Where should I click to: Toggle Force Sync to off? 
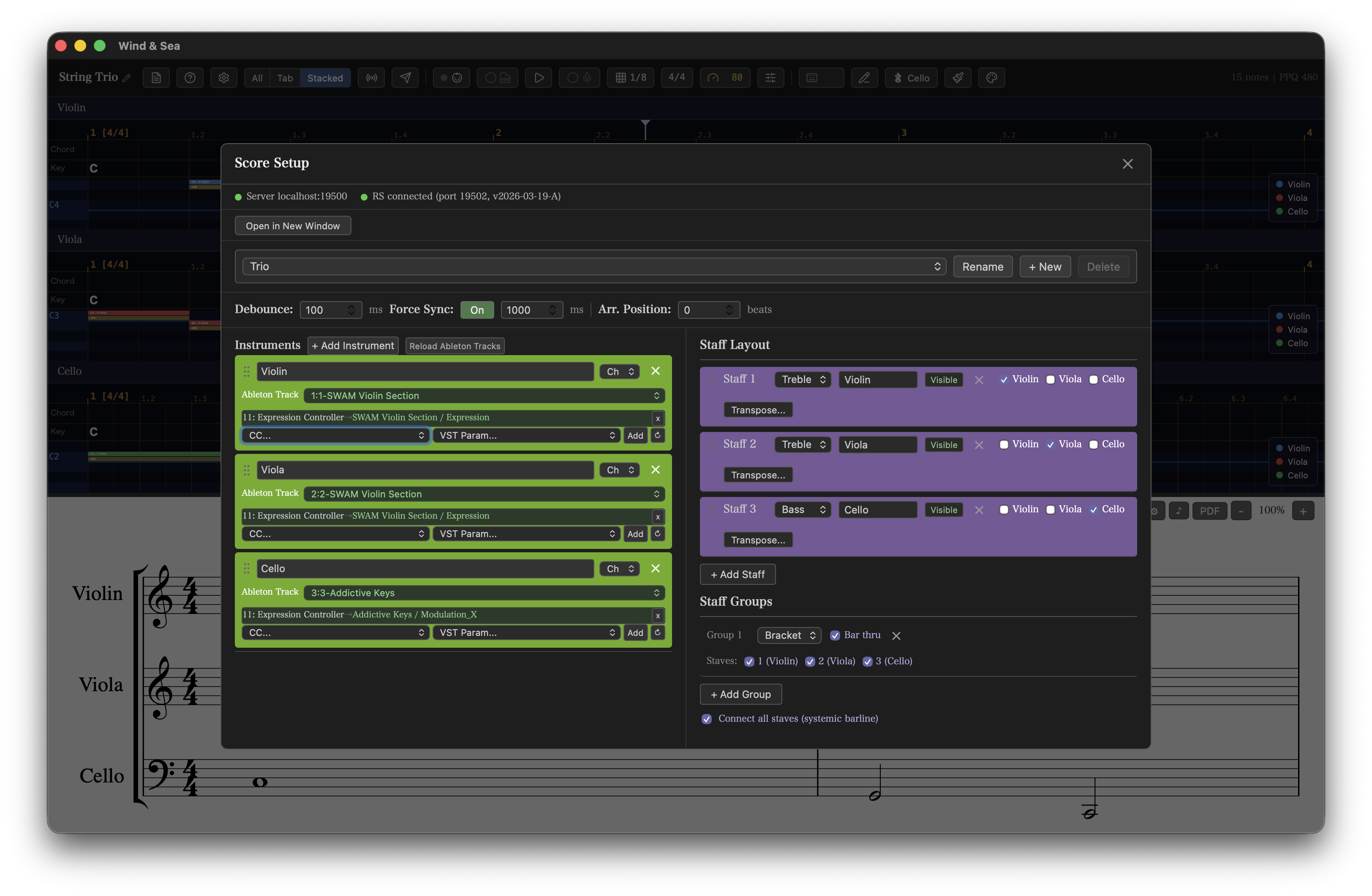(x=477, y=310)
